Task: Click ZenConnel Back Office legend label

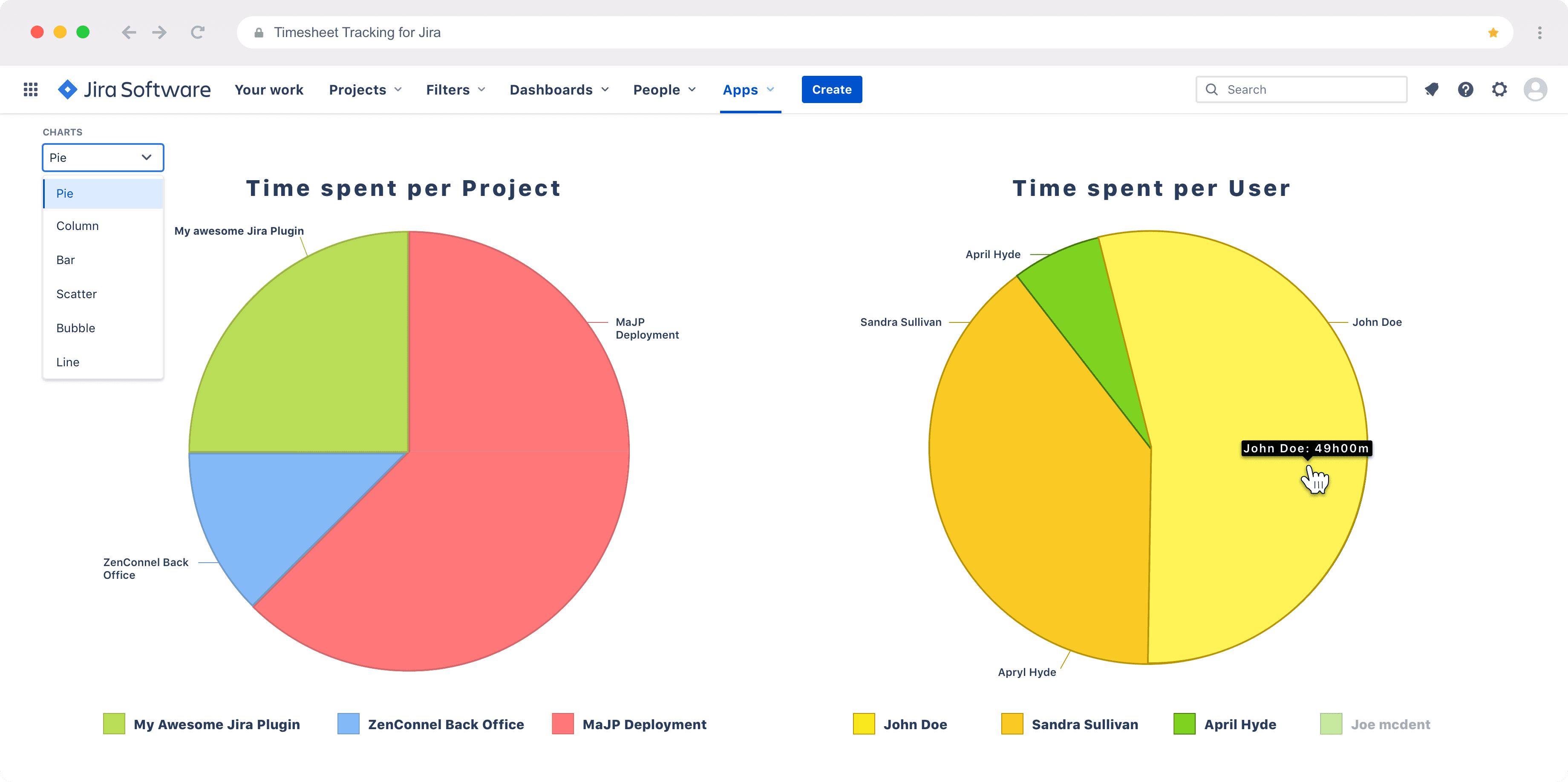Action: coord(446,725)
